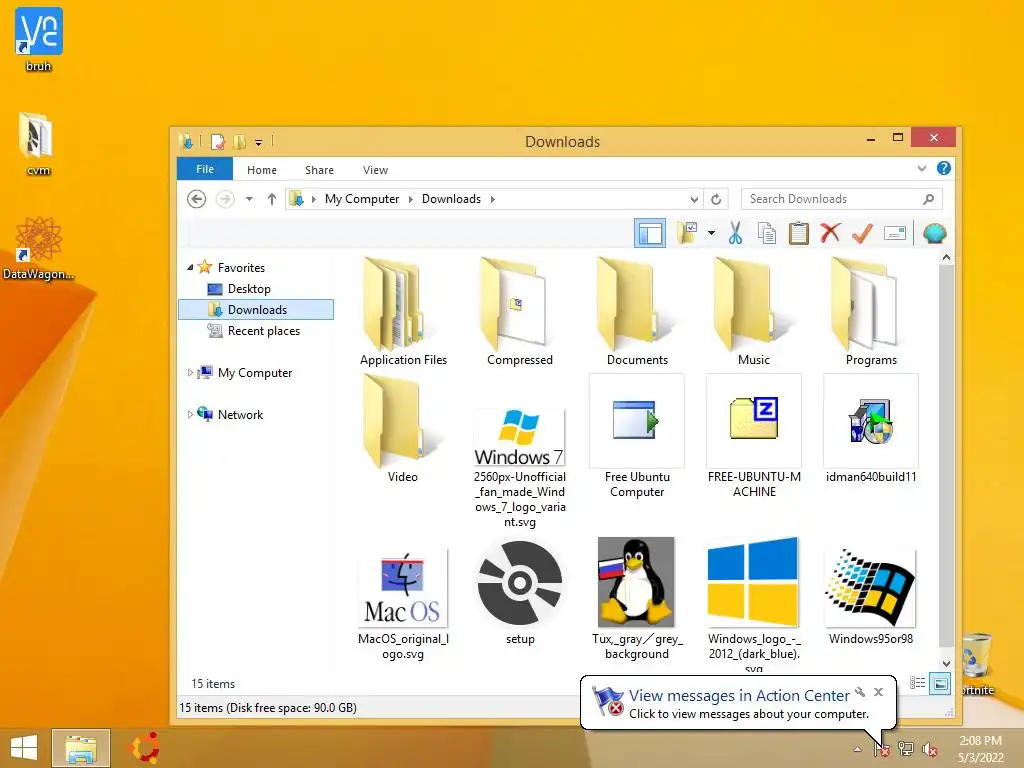Go back with the Back arrow
Viewport: 1024px width, 768px height.
click(197, 199)
